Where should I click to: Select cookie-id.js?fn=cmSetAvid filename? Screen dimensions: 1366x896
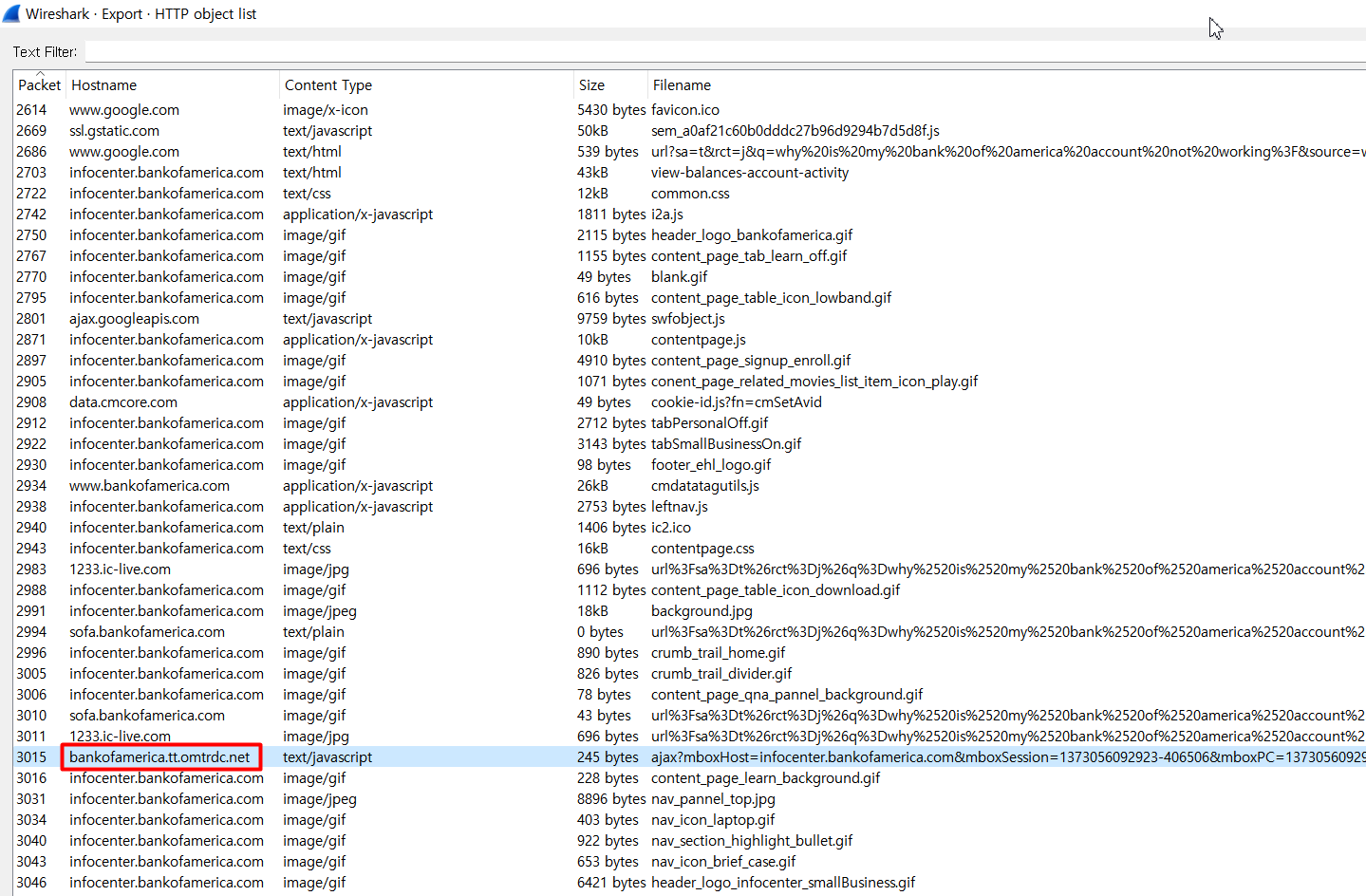[737, 402]
